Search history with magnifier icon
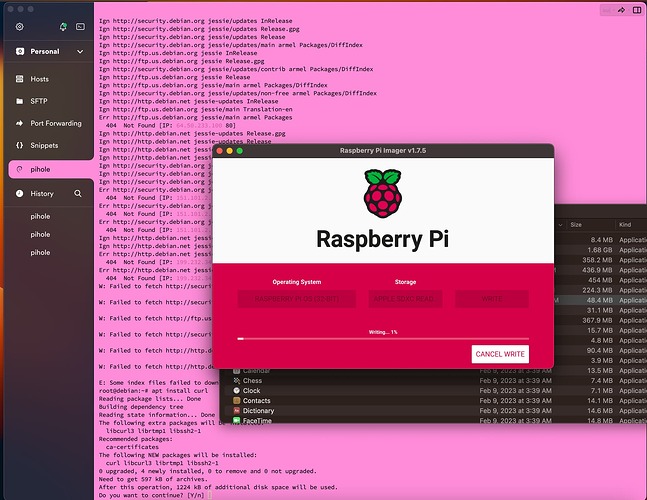The height and width of the screenshot is (500, 647). 78,193
